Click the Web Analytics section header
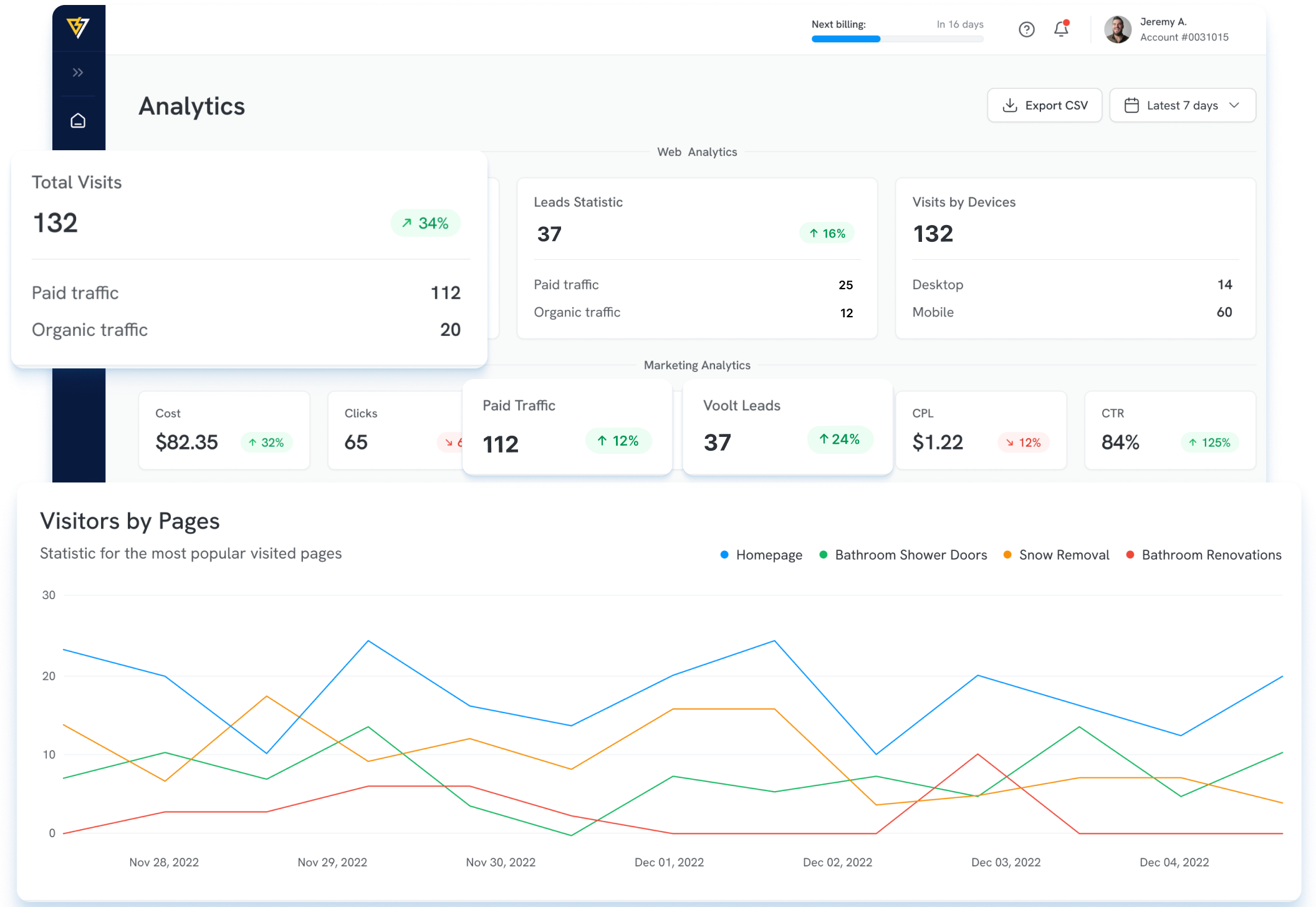Image resolution: width=1316 pixels, height=907 pixels. pos(696,152)
